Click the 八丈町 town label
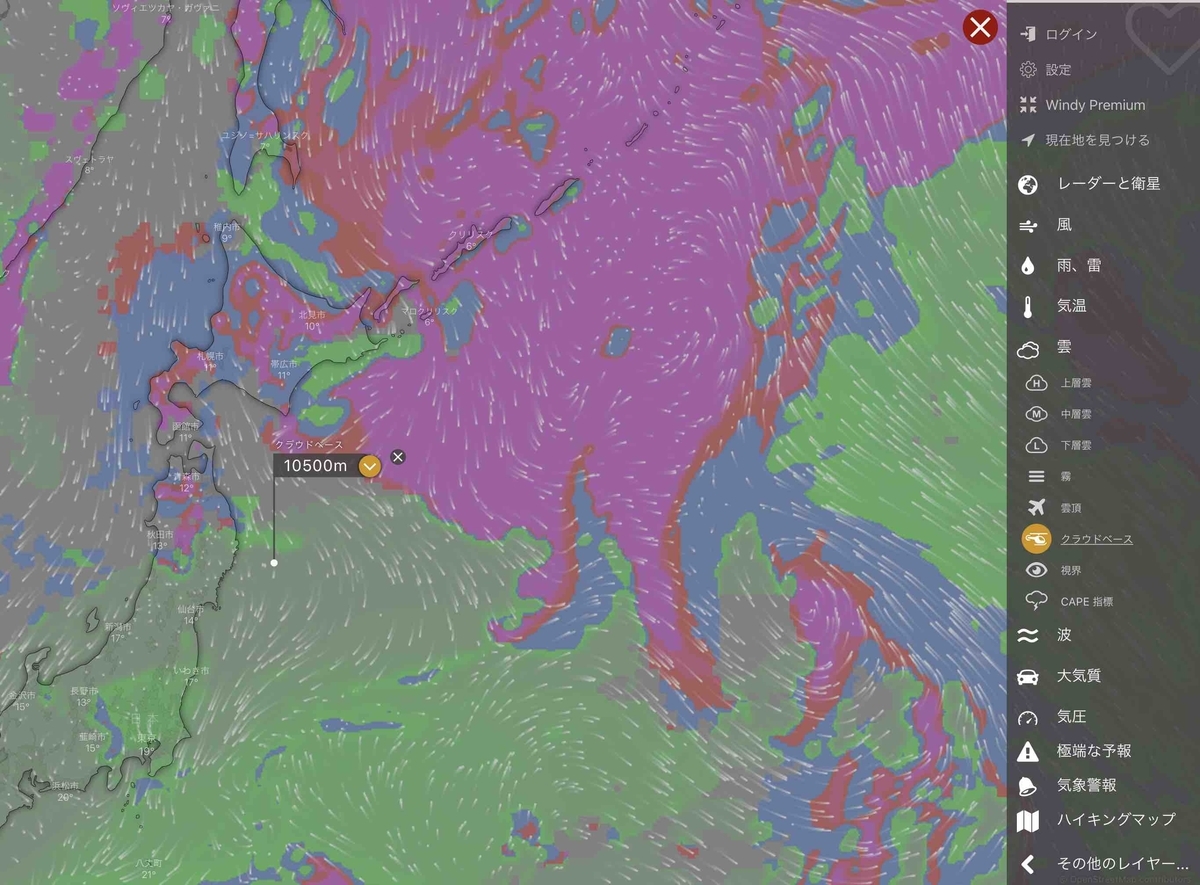Image resolution: width=1200 pixels, height=885 pixels. [x=148, y=862]
